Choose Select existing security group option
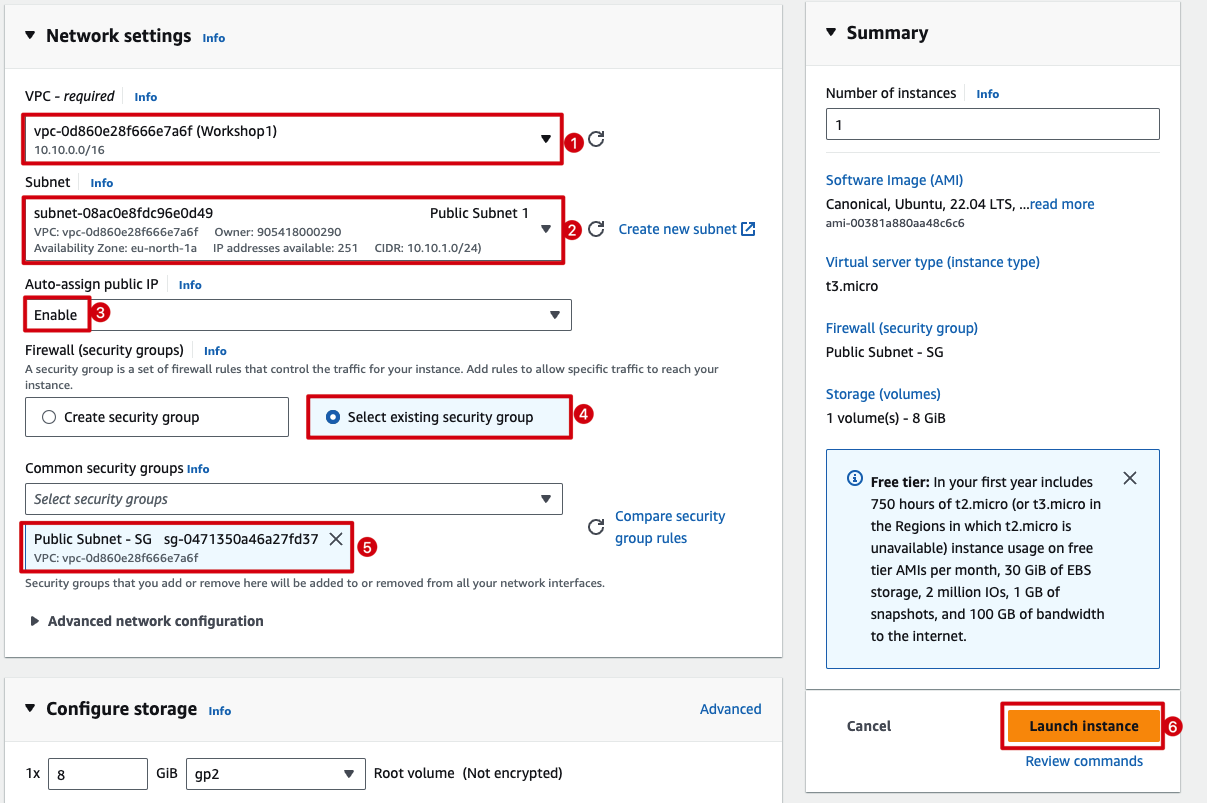Image resolution: width=1207 pixels, height=803 pixels. [333, 418]
